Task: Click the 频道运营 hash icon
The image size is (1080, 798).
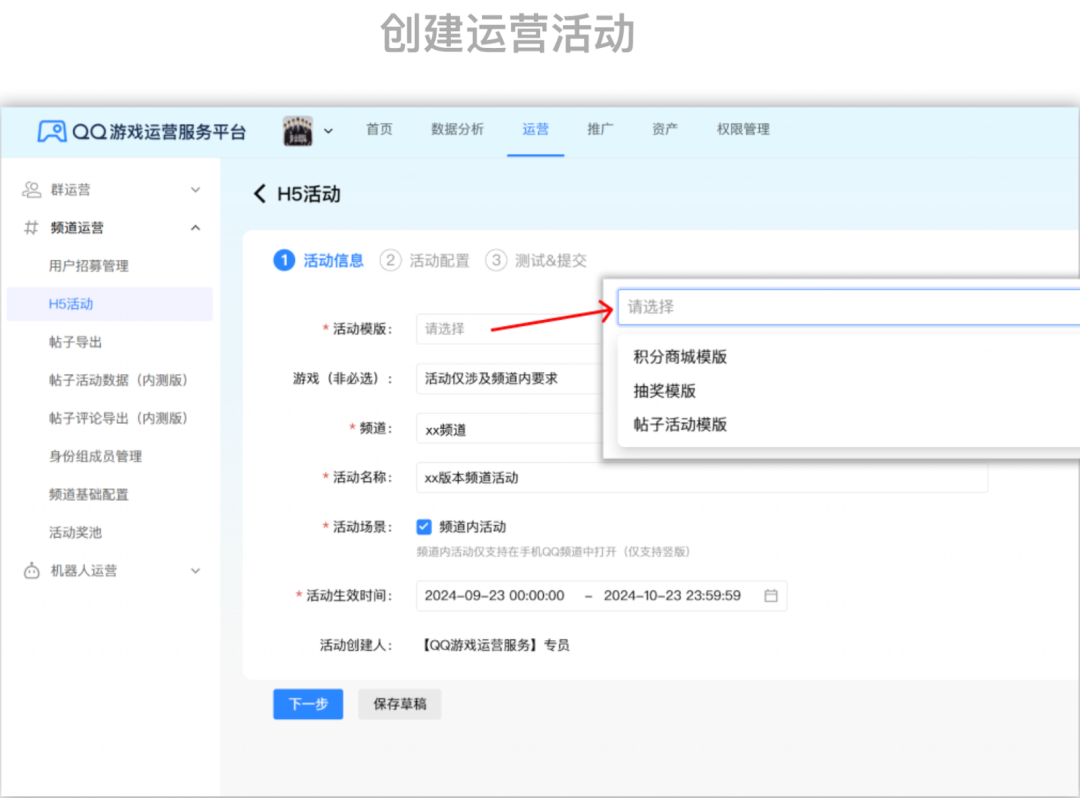Action: (32, 228)
